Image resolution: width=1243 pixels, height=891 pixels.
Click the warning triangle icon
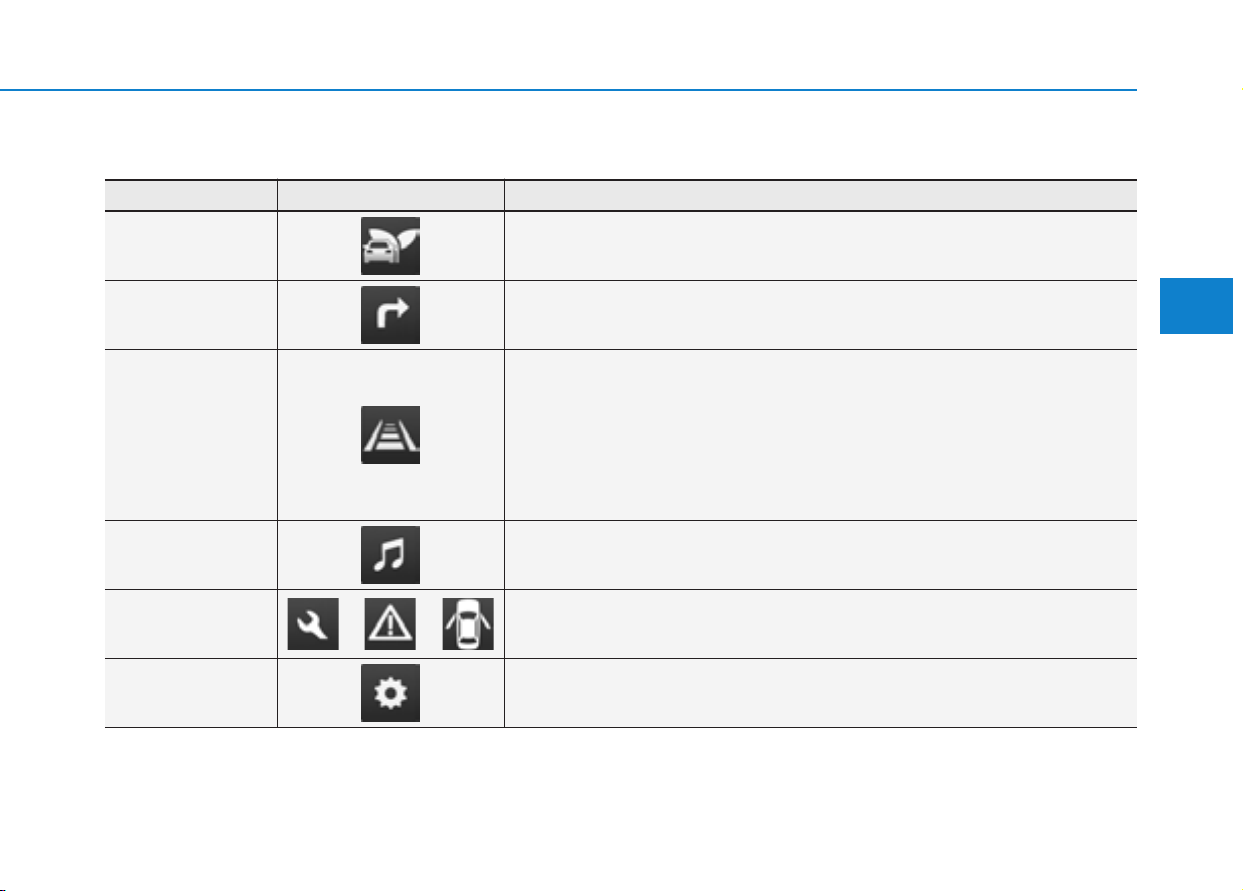[x=390, y=624]
